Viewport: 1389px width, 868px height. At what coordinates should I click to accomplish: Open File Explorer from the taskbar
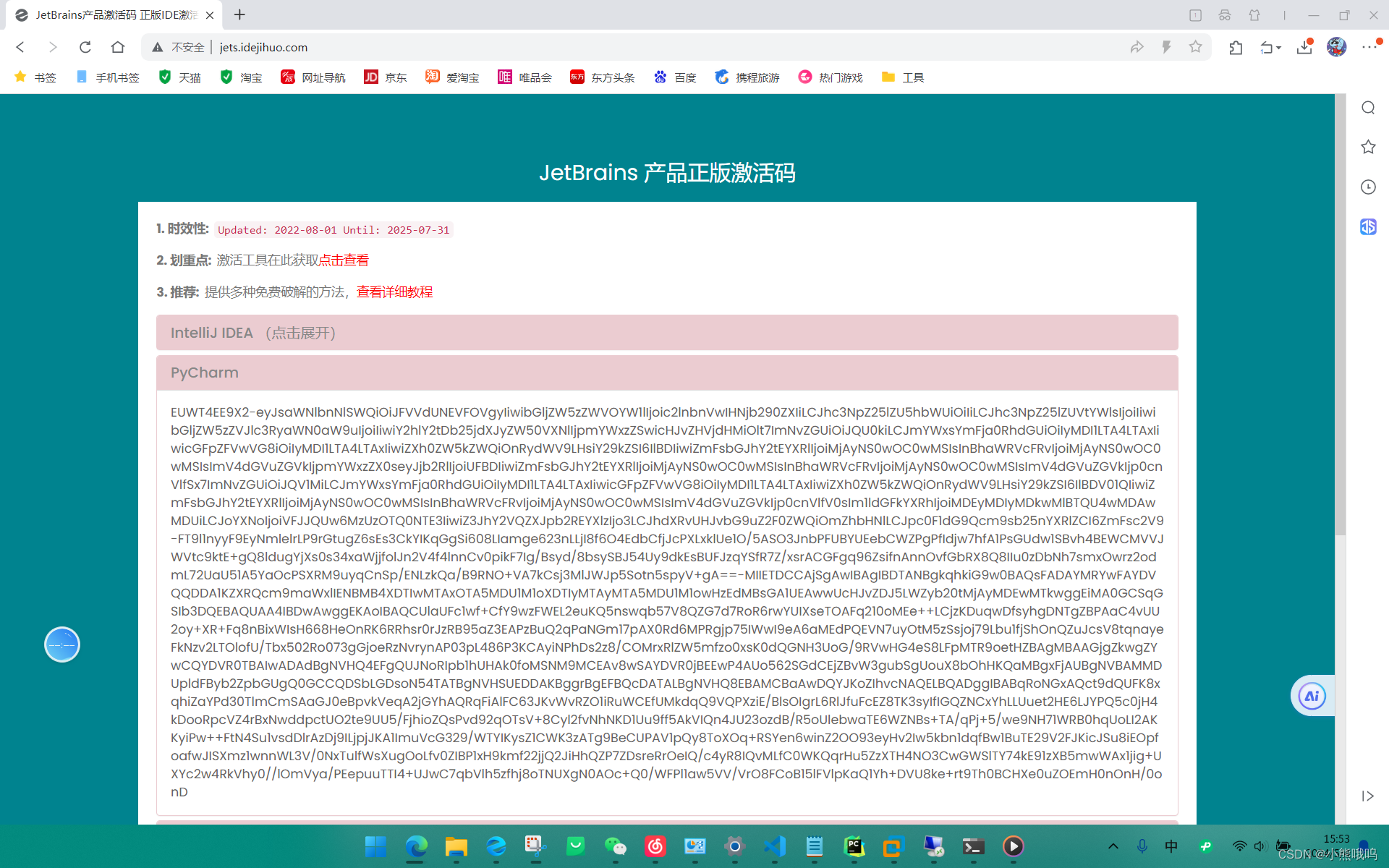[456, 846]
